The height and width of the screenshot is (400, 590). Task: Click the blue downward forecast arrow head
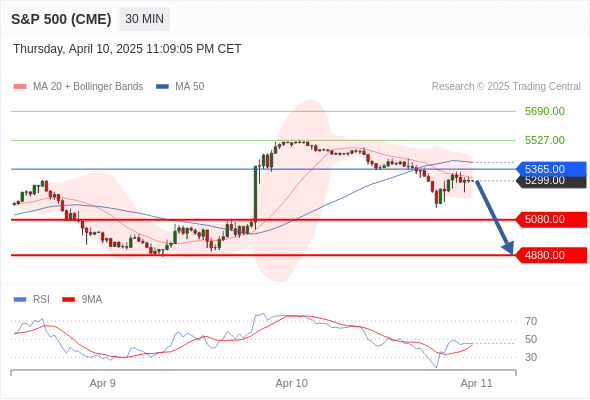coord(508,248)
